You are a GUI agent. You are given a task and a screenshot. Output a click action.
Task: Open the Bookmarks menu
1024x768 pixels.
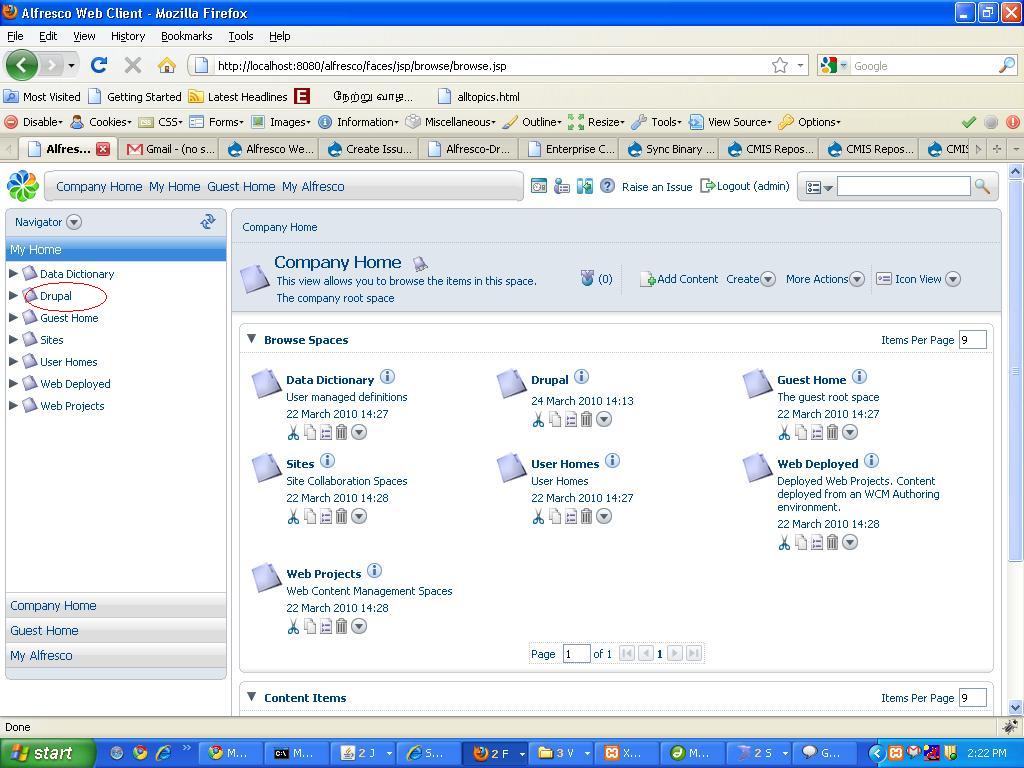186,36
